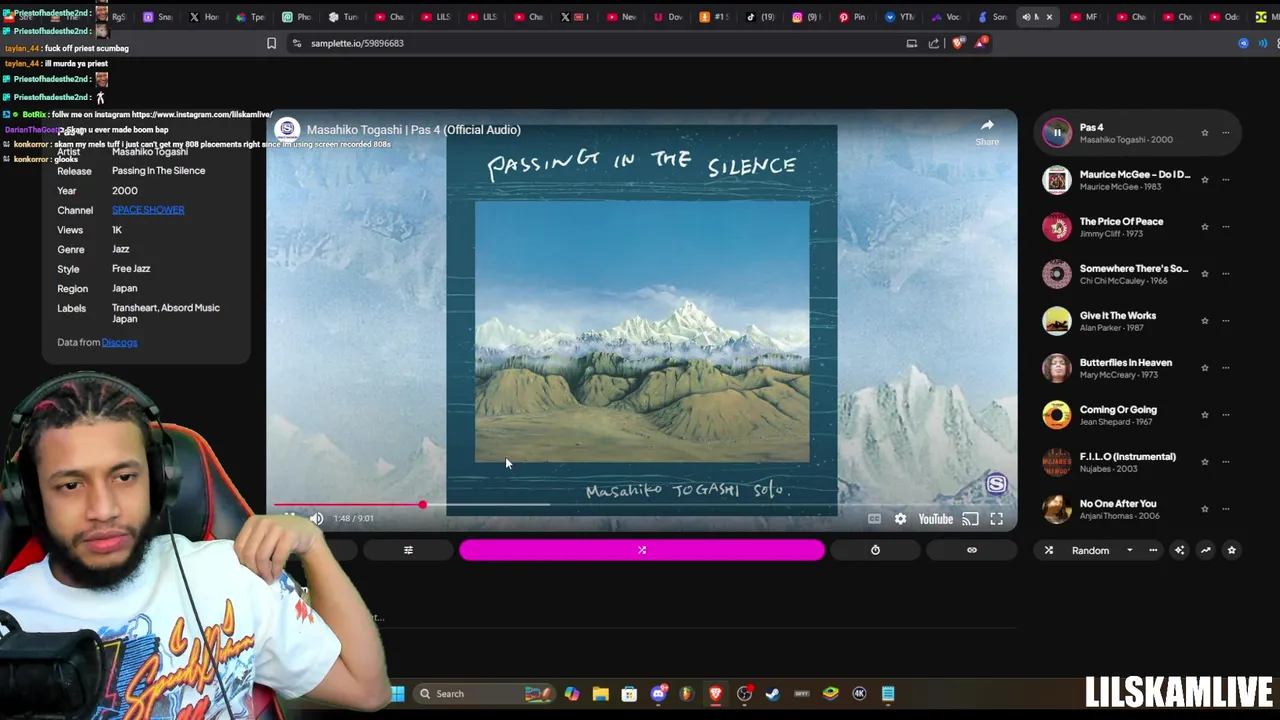Viewport: 1280px width, 720px height.
Task: Play The Price Of Peace by Jimmy Cliff
Action: (1057, 227)
